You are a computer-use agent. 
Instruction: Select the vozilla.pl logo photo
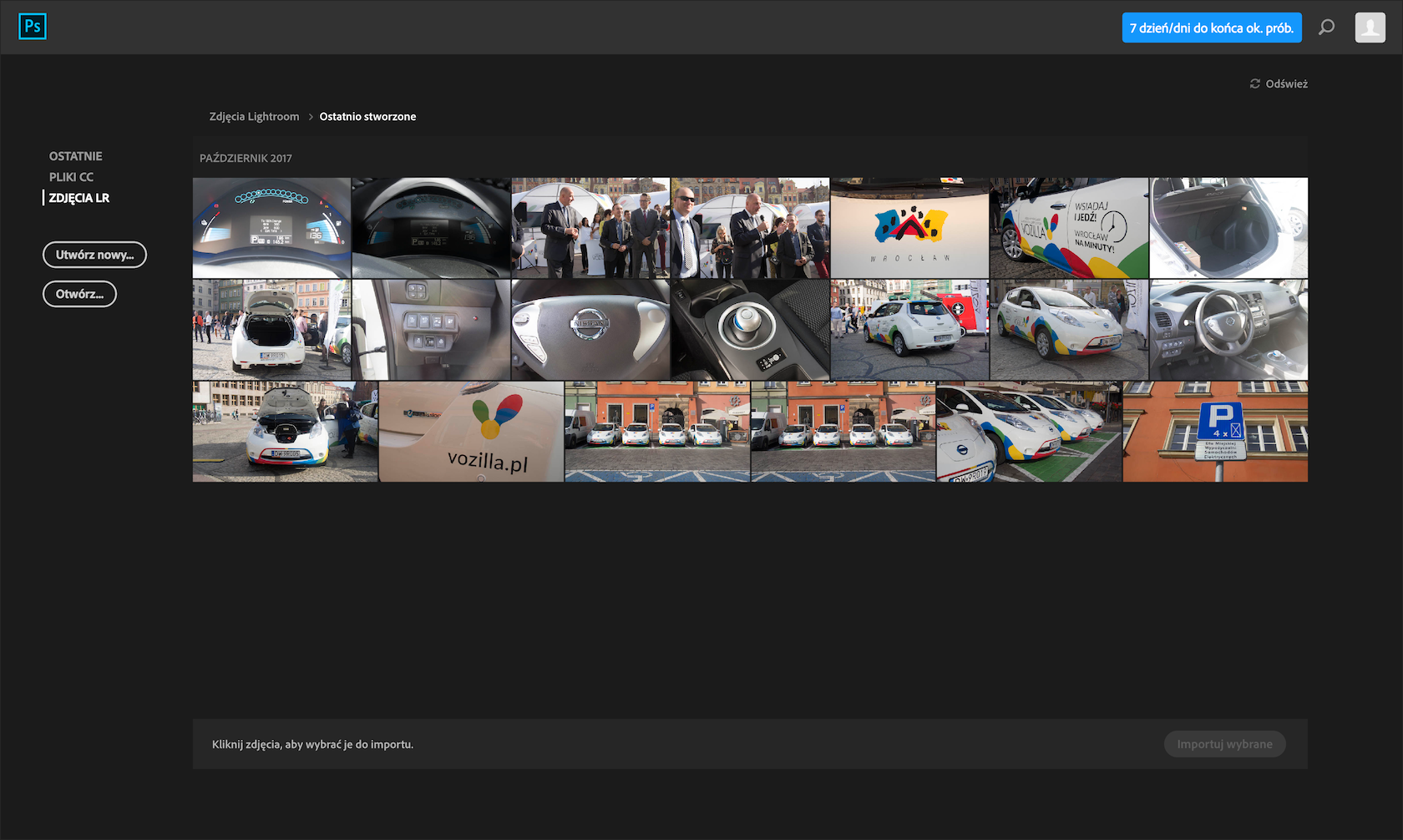tap(471, 432)
